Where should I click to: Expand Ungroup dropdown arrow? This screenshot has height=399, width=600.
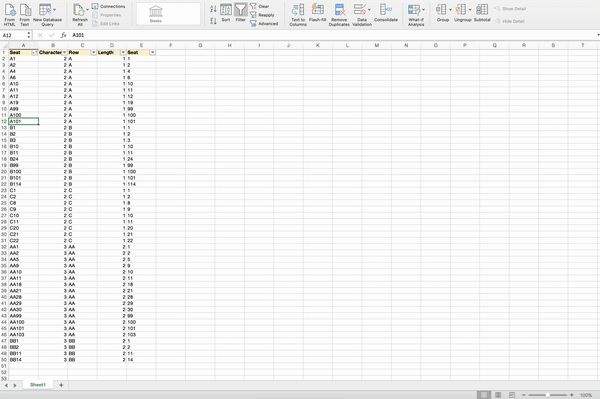click(x=470, y=10)
